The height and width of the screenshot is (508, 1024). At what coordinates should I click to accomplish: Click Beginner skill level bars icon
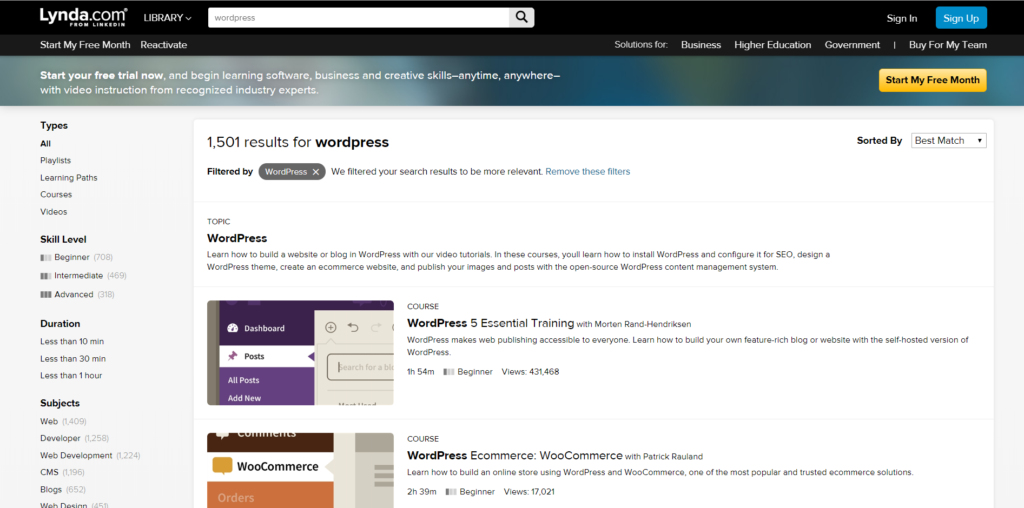click(45, 257)
